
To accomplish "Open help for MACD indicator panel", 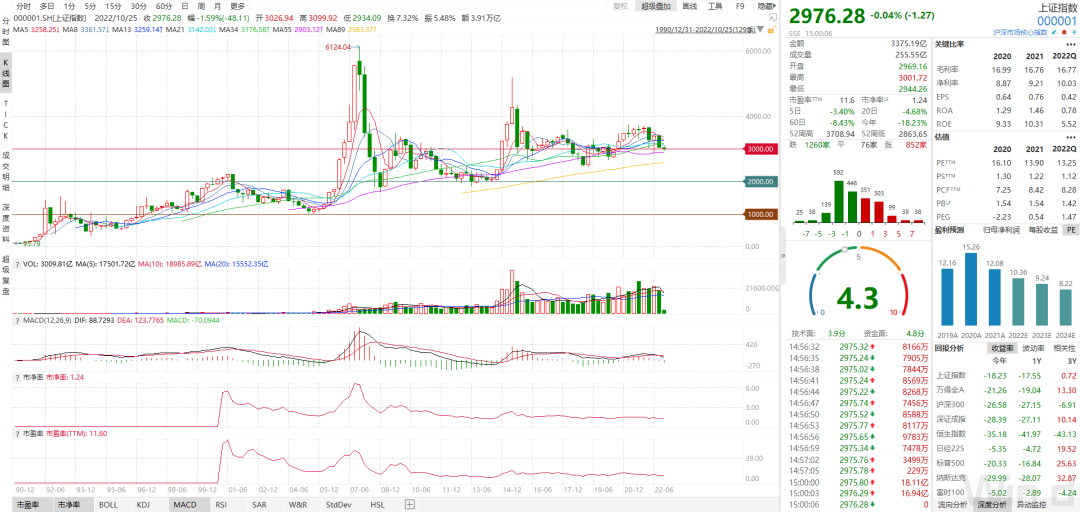I will [x=17, y=320].
